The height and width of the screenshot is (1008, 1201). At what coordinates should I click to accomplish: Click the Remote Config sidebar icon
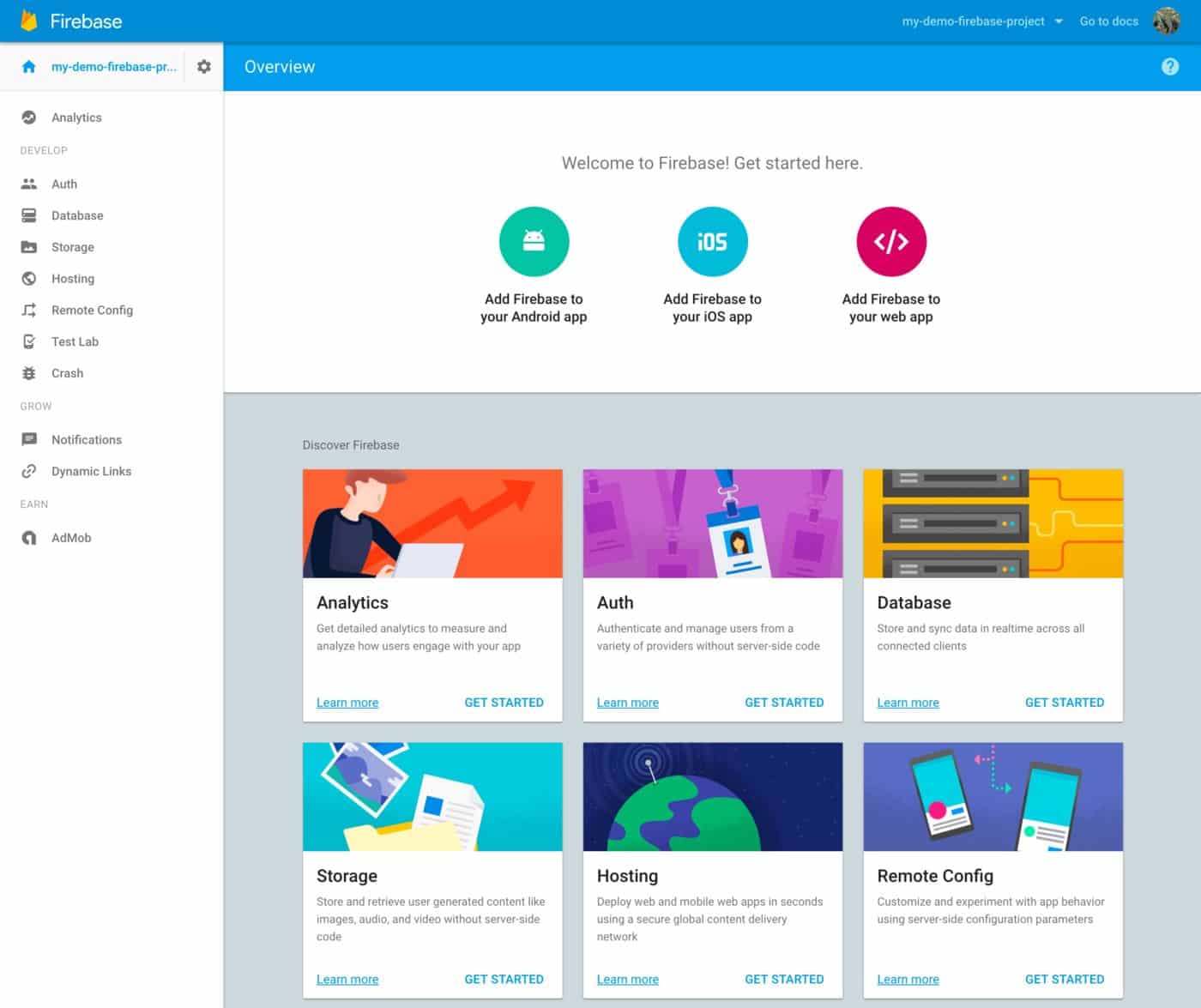[x=29, y=311]
